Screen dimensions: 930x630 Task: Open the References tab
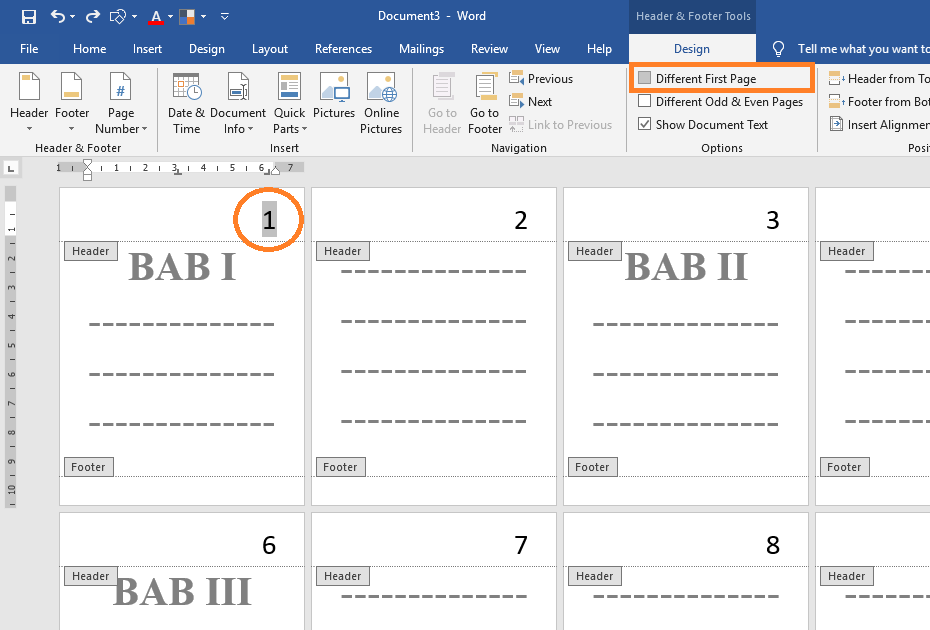(x=343, y=49)
